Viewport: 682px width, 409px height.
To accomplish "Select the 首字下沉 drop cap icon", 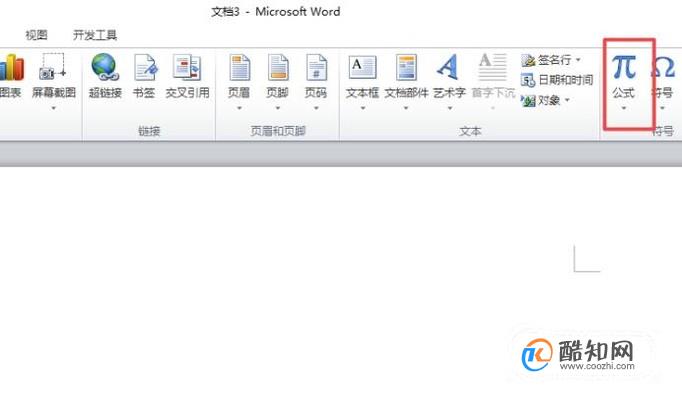I will 493,67.
